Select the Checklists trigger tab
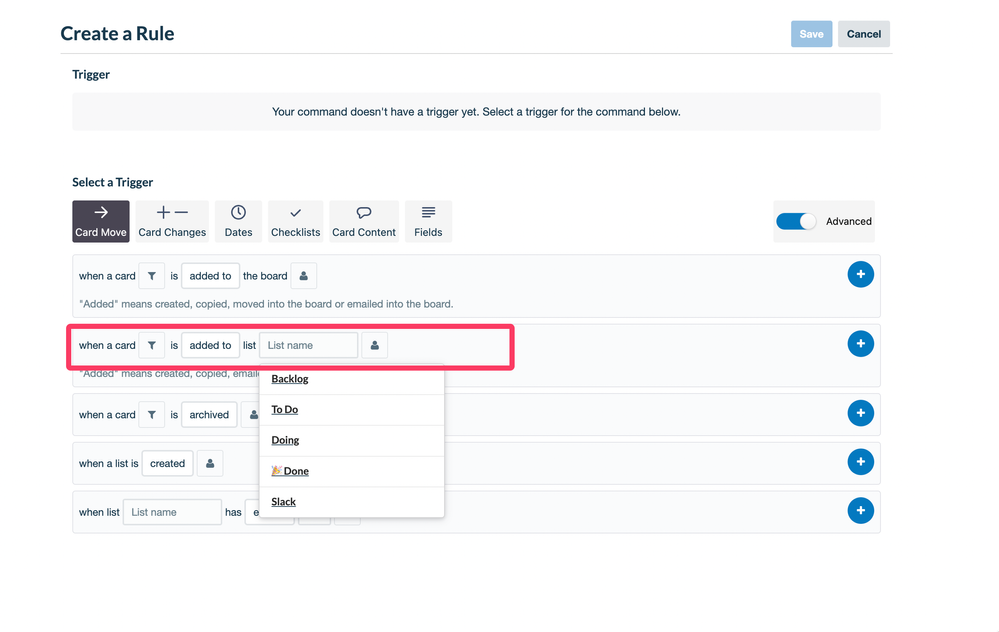The image size is (999, 632). click(296, 221)
